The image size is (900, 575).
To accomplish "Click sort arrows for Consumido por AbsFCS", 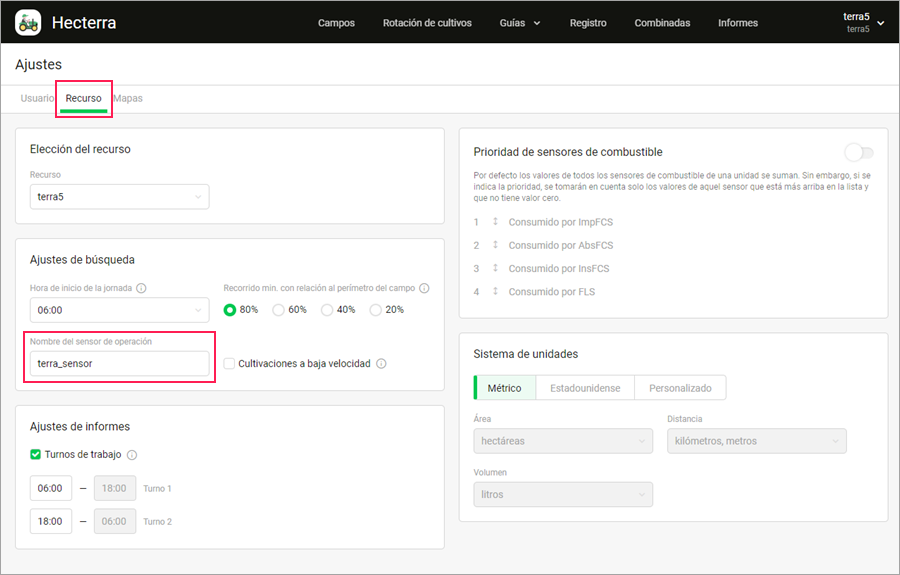I will [x=495, y=245].
